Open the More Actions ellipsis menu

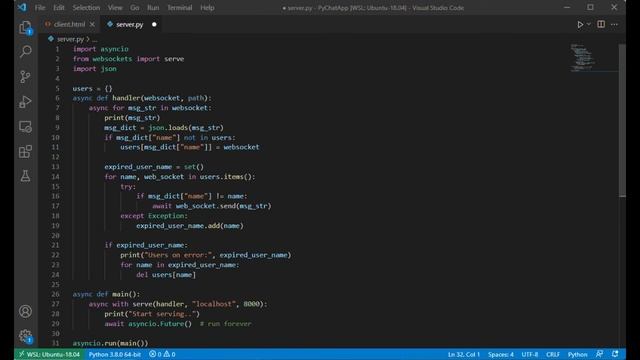(614, 24)
